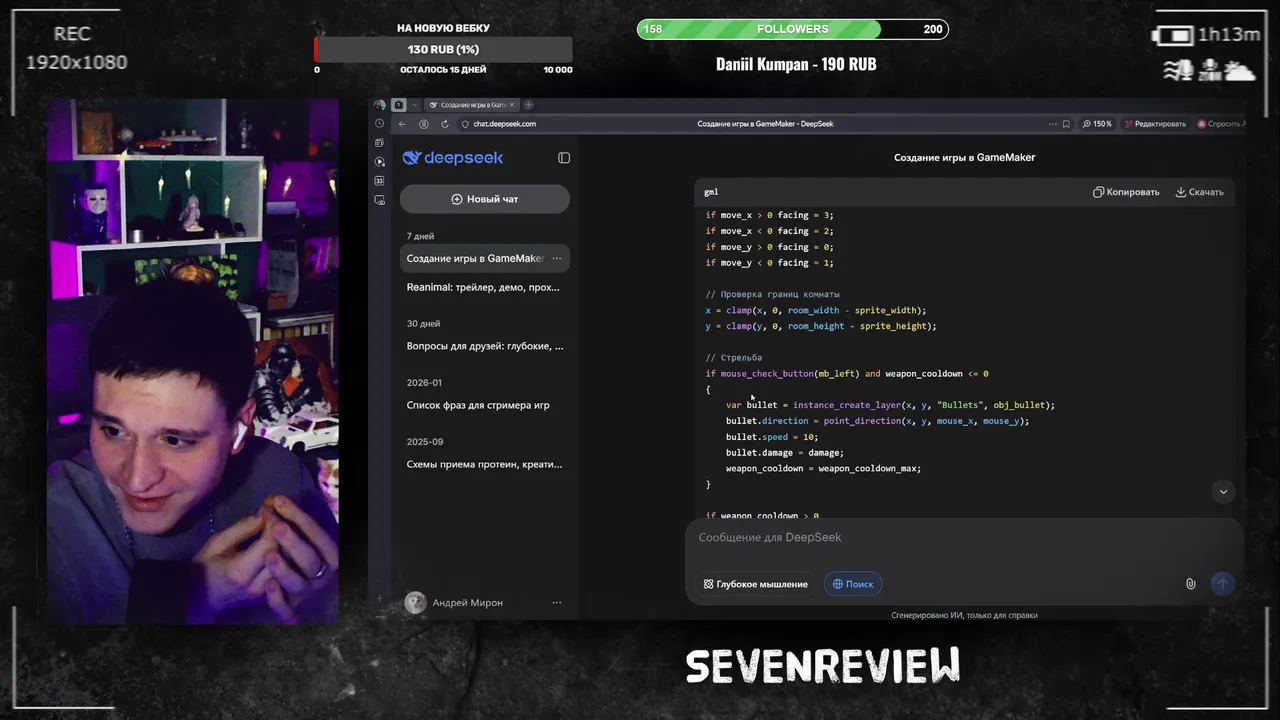Click the 2025-09 group label
This screenshot has height=720, width=1280.
(425, 441)
